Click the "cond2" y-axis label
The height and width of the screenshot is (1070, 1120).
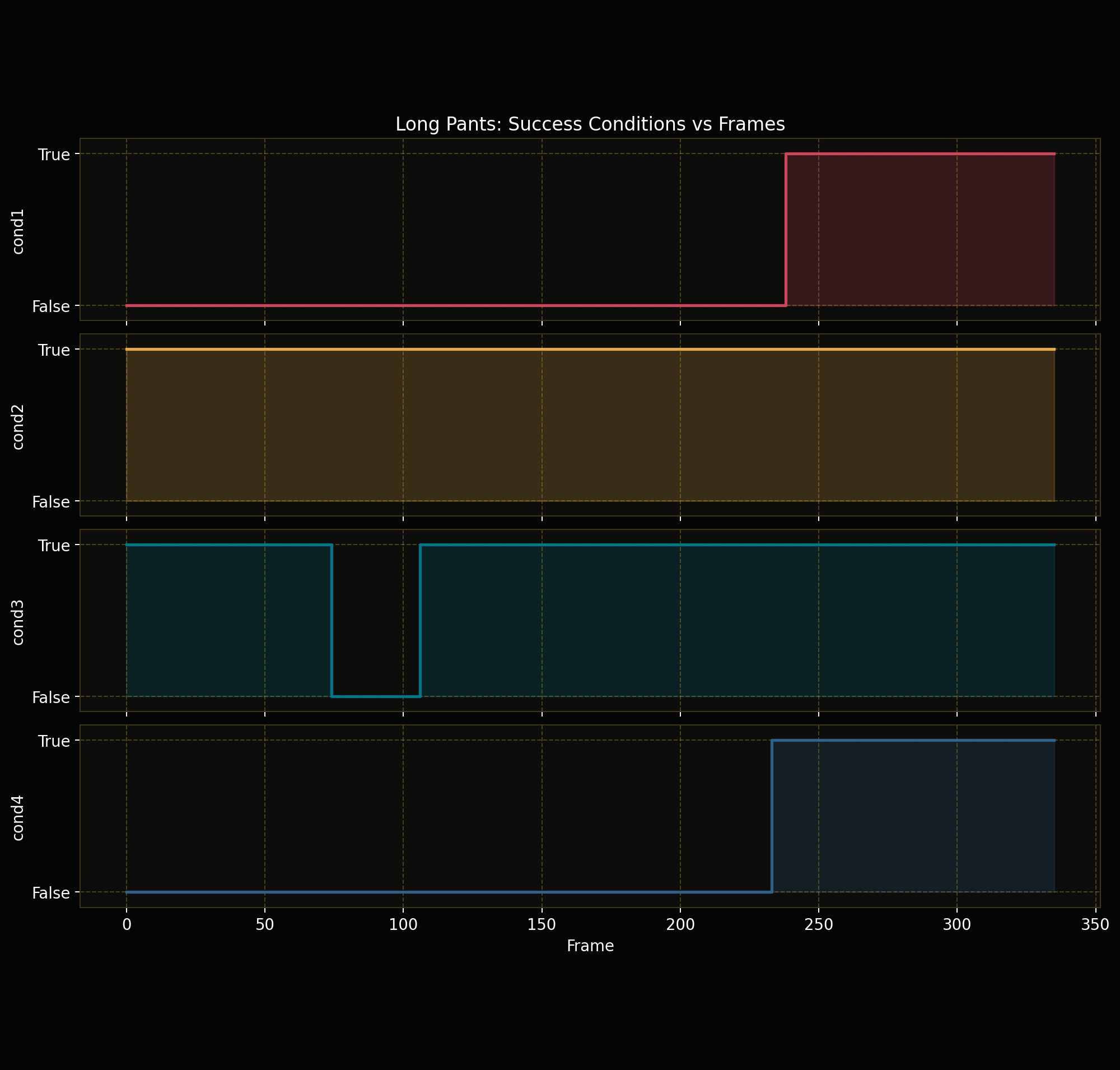18,427
